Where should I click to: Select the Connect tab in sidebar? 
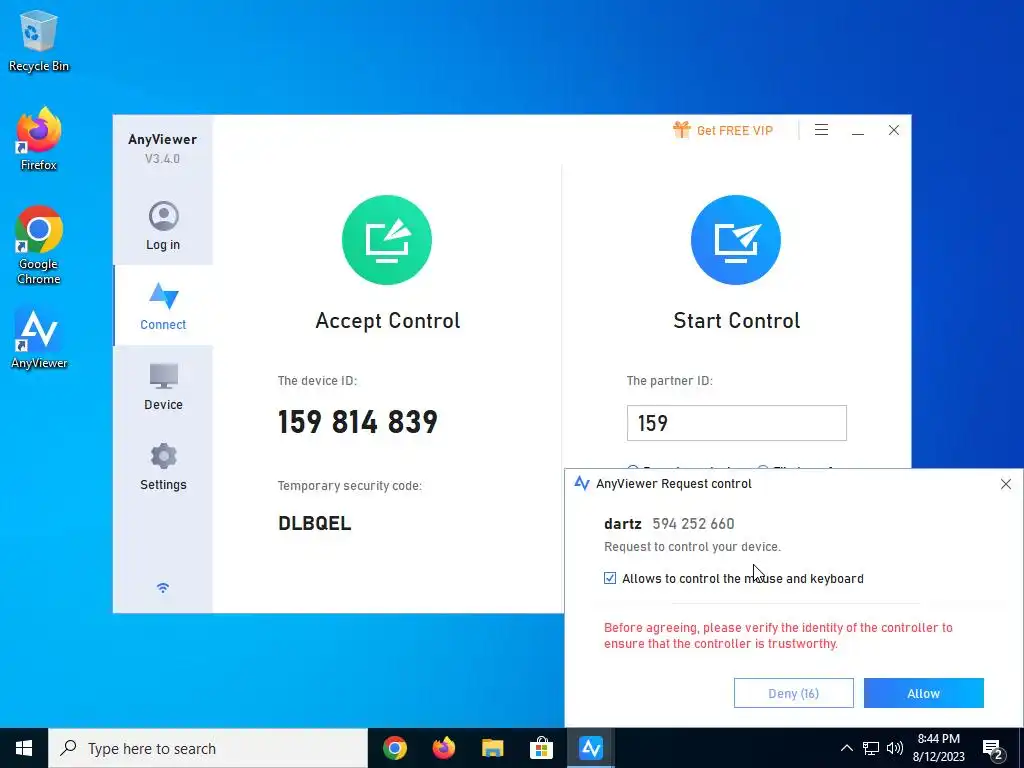point(163,305)
